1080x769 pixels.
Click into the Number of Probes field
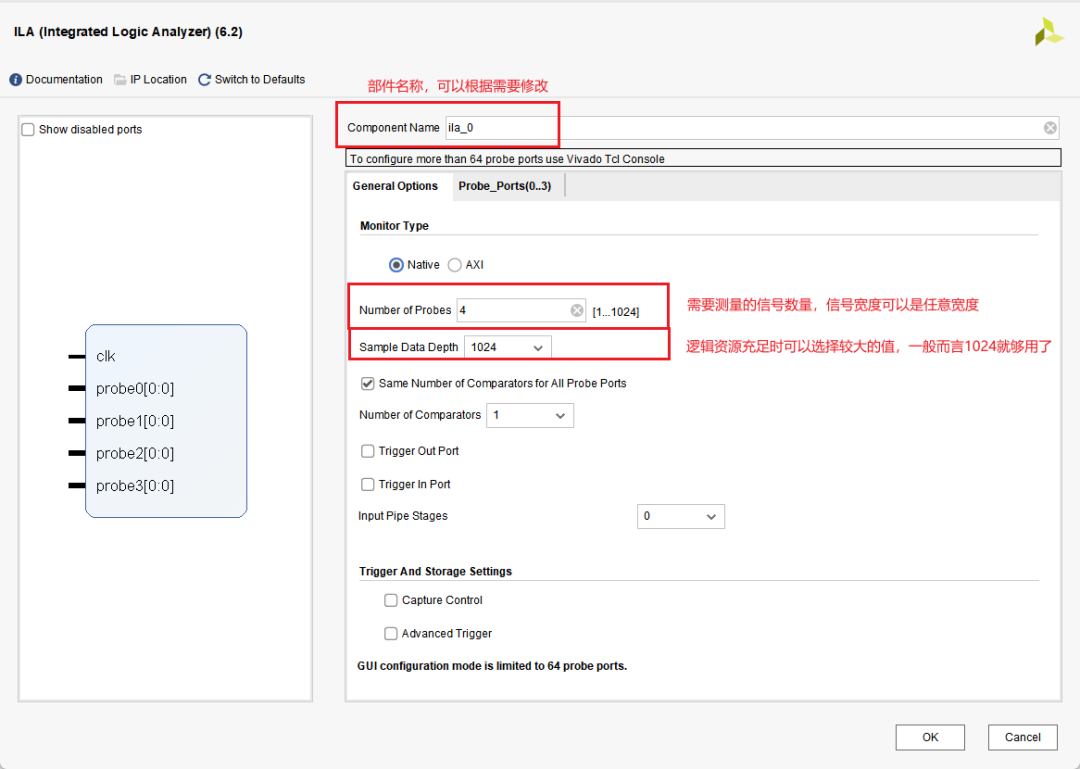512,311
